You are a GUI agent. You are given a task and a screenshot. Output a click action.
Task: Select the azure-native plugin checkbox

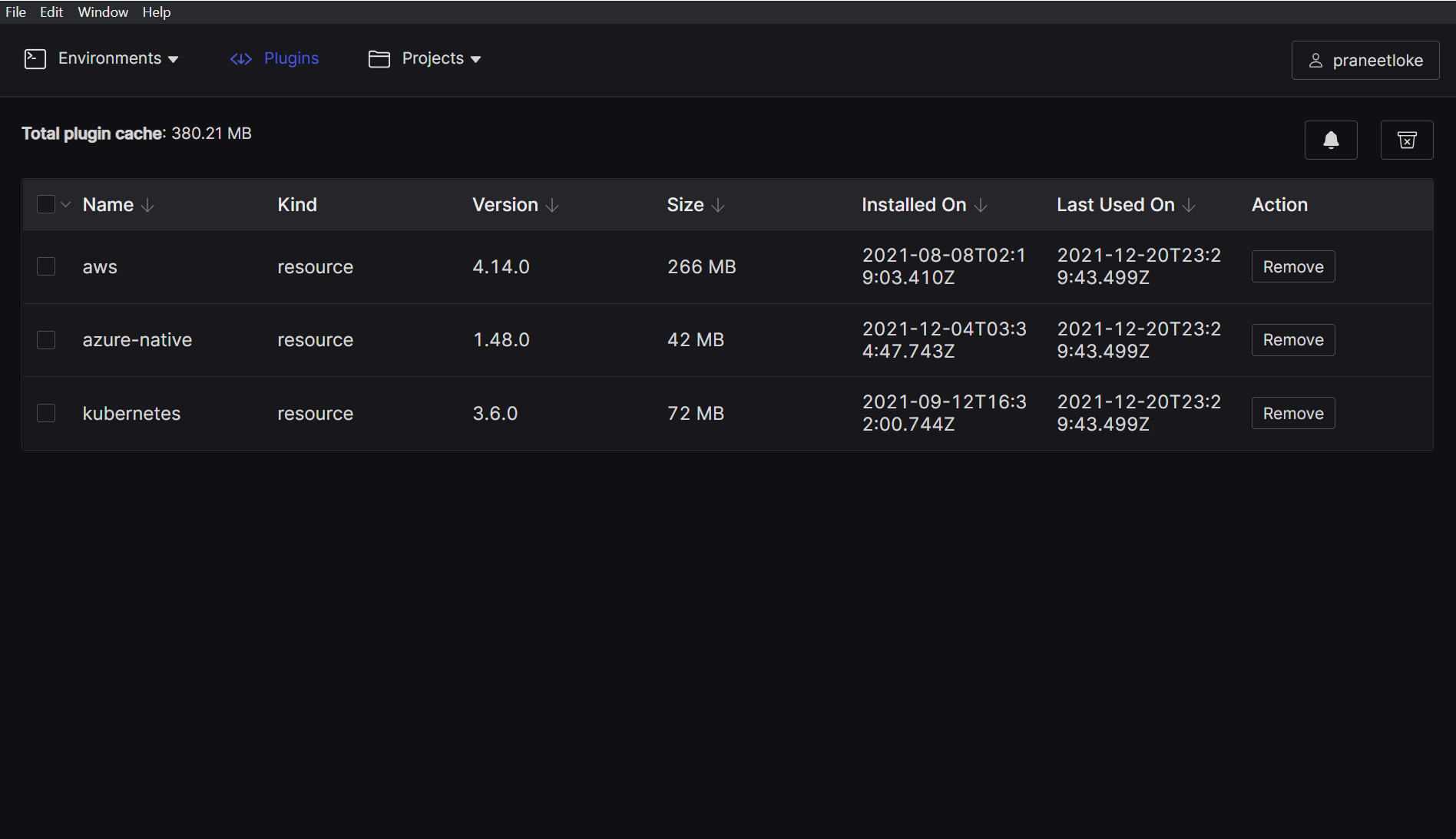tap(46, 340)
